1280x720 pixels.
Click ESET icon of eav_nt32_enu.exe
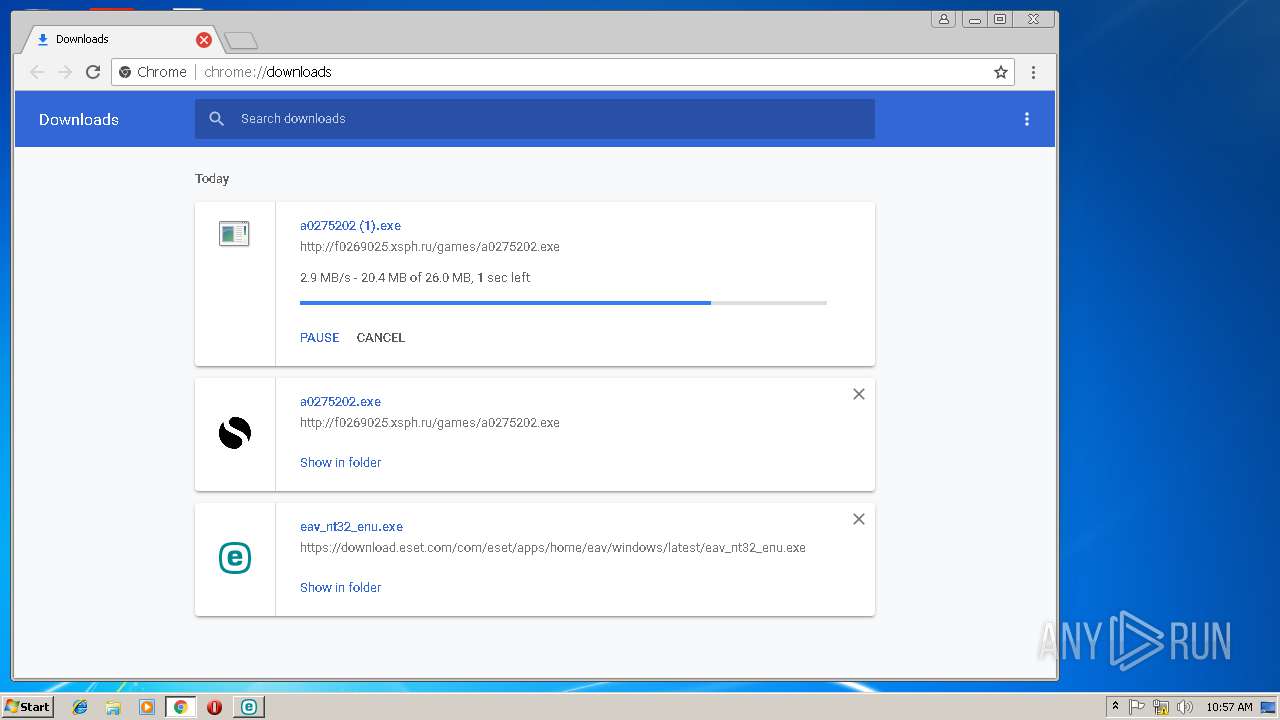coord(234,558)
